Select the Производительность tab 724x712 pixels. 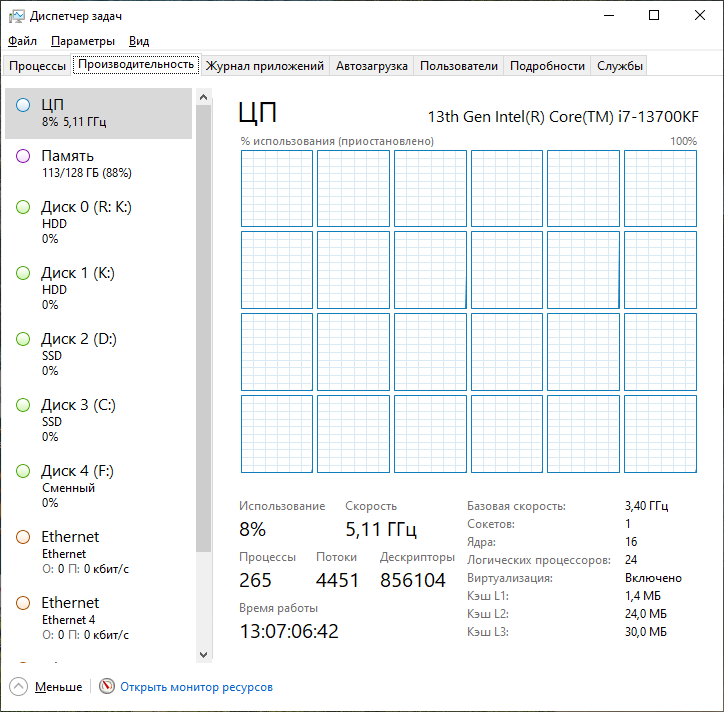tap(136, 64)
